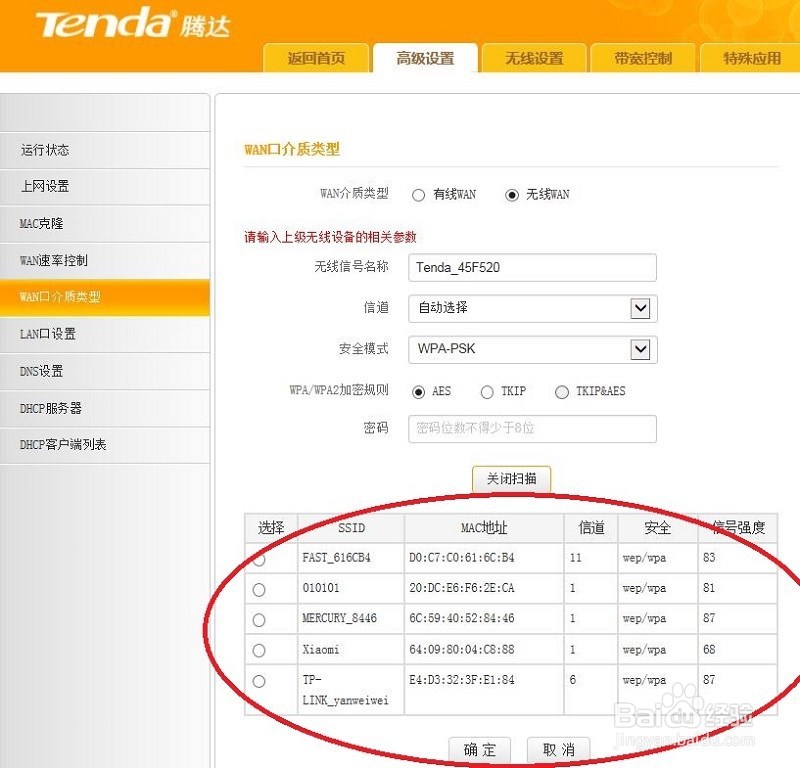The width and height of the screenshot is (800, 768).
Task: Click the 安全 column header
Action: point(657,528)
